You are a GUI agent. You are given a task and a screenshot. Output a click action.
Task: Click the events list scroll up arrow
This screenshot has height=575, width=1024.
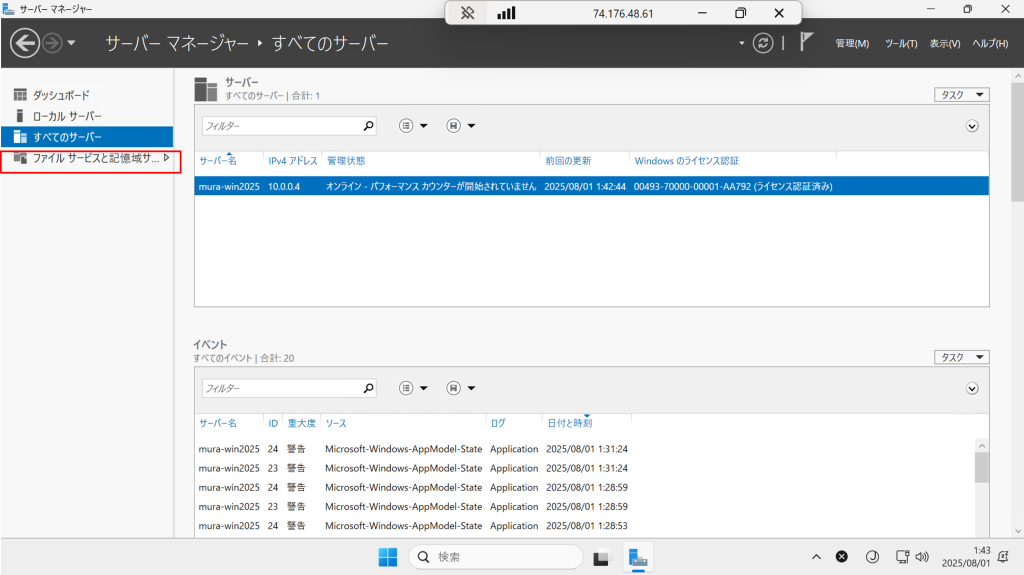pyautogui.click(x=982, y=446)
